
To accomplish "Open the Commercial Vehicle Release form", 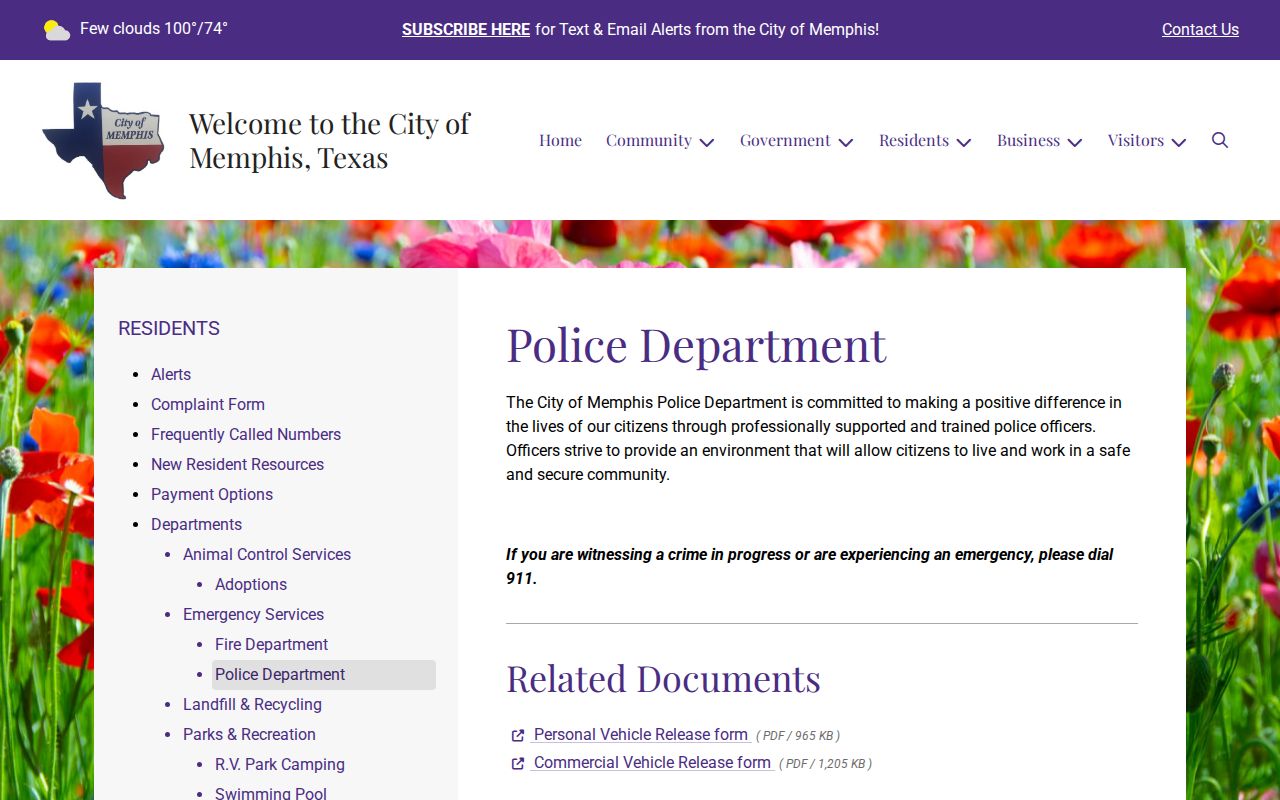I will tap(652, 762).
